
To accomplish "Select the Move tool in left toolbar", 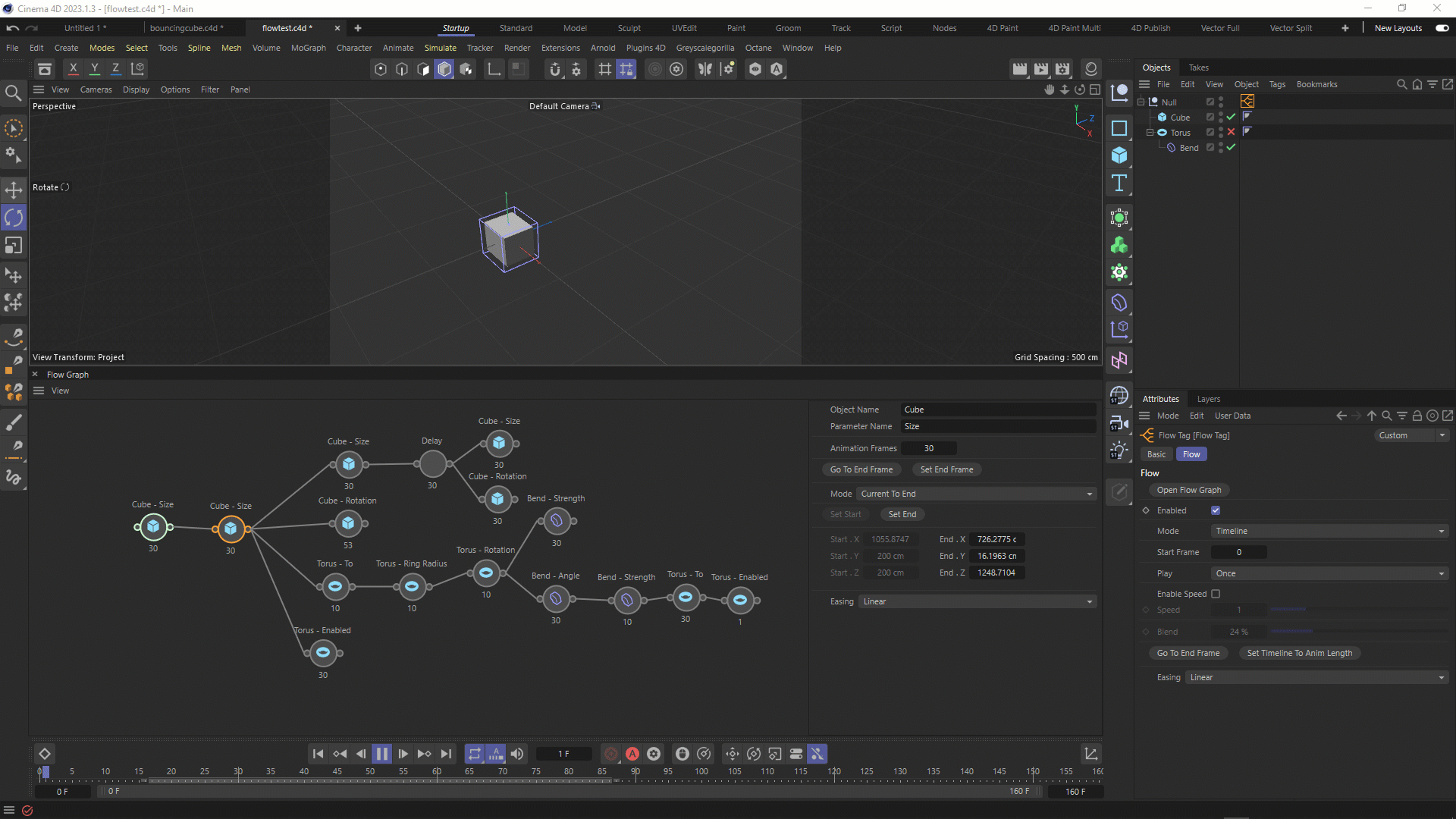I will [14, 190].
